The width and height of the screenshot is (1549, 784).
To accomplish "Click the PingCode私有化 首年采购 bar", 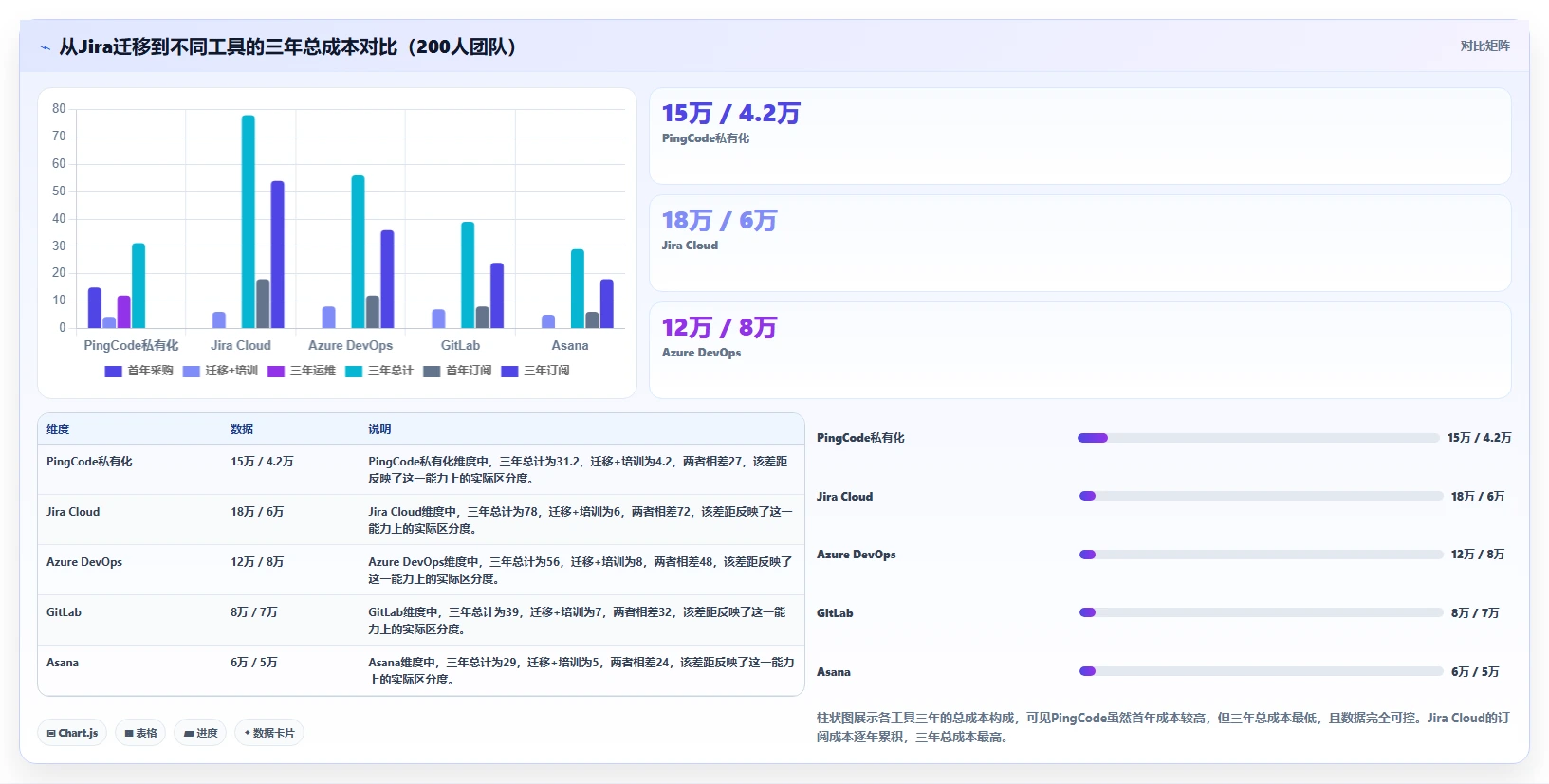I will tap(95, 308).
